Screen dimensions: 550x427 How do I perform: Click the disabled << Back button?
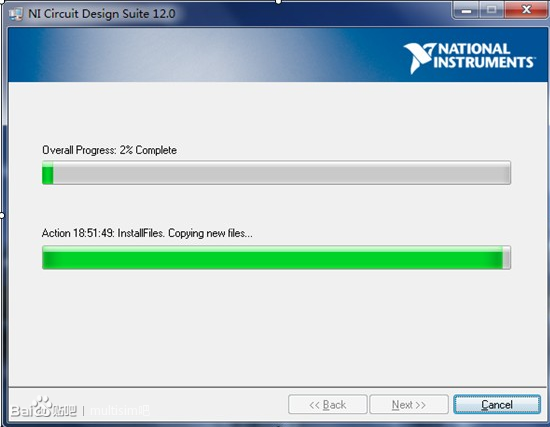pyautogui.click(x=328, y=405)
